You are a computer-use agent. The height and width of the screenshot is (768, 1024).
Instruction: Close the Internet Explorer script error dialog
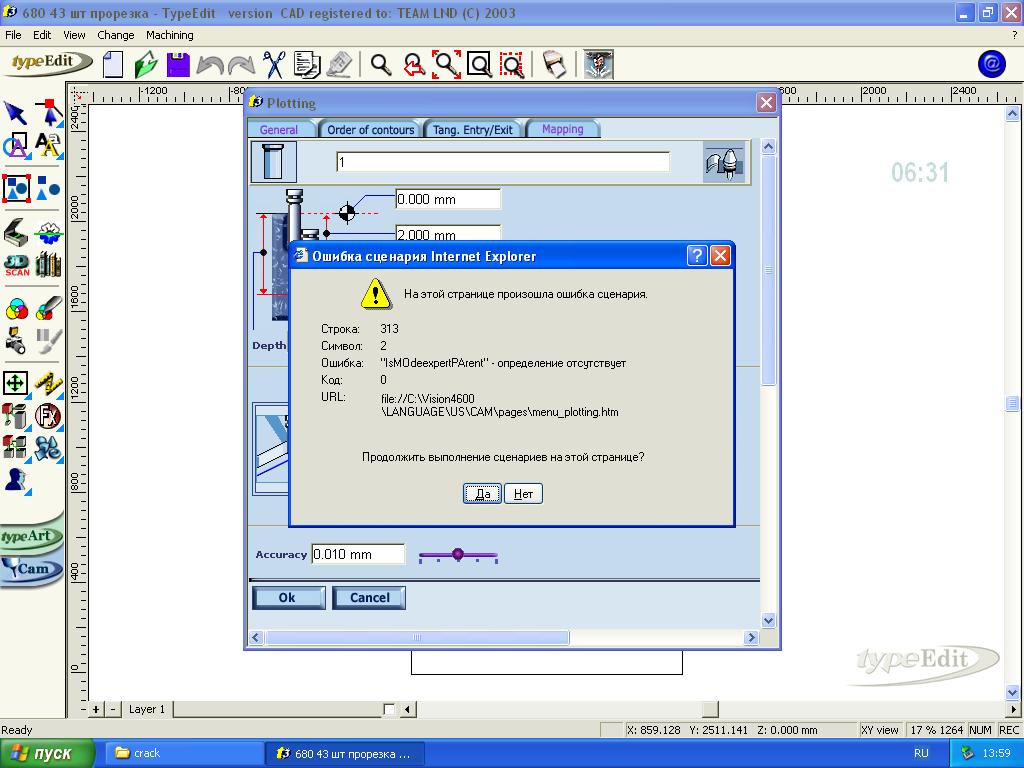(720, 255)
